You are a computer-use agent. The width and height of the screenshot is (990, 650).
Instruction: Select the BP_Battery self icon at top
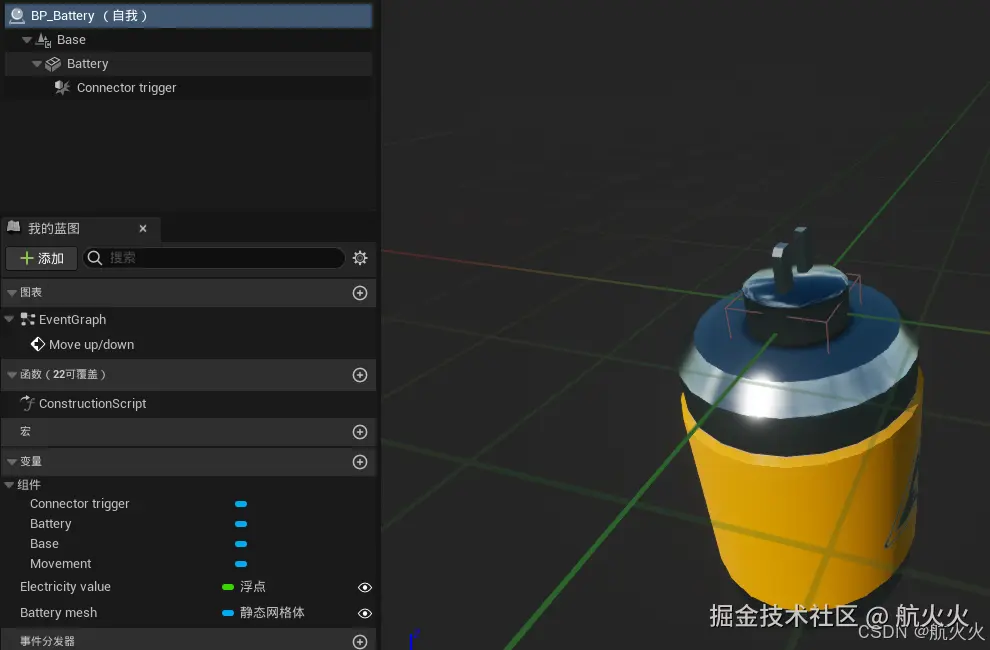click(x=15, y=15)
